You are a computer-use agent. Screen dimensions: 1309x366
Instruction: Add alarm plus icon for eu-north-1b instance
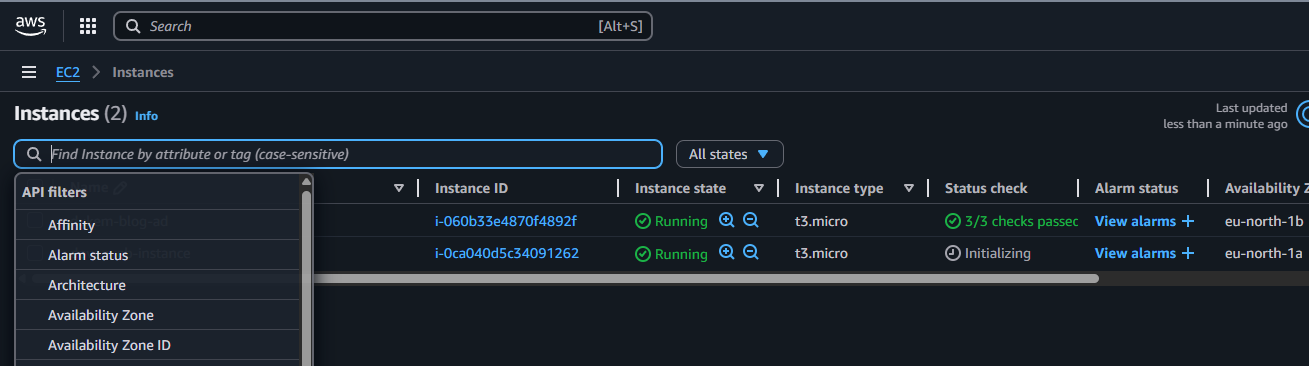(1188, 221)
